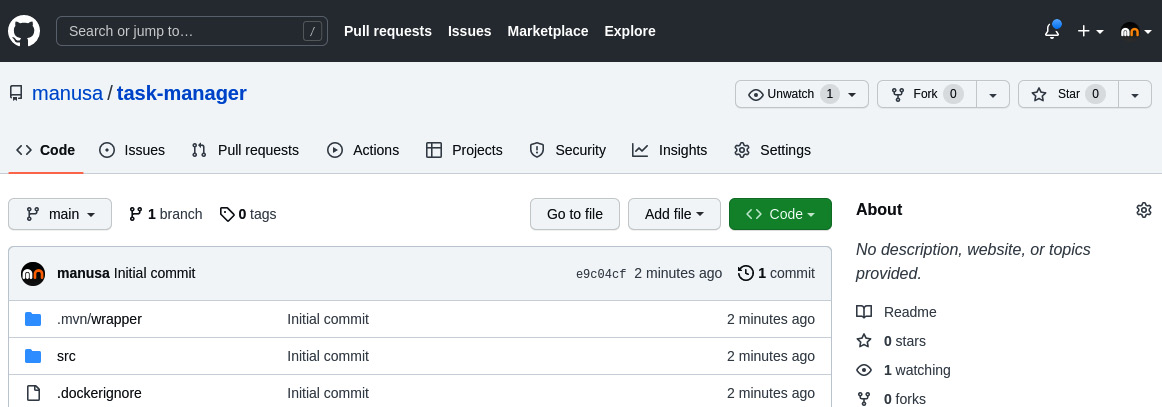
Task: View 0 forks in About sidebar
Action: tap(891, 399)
